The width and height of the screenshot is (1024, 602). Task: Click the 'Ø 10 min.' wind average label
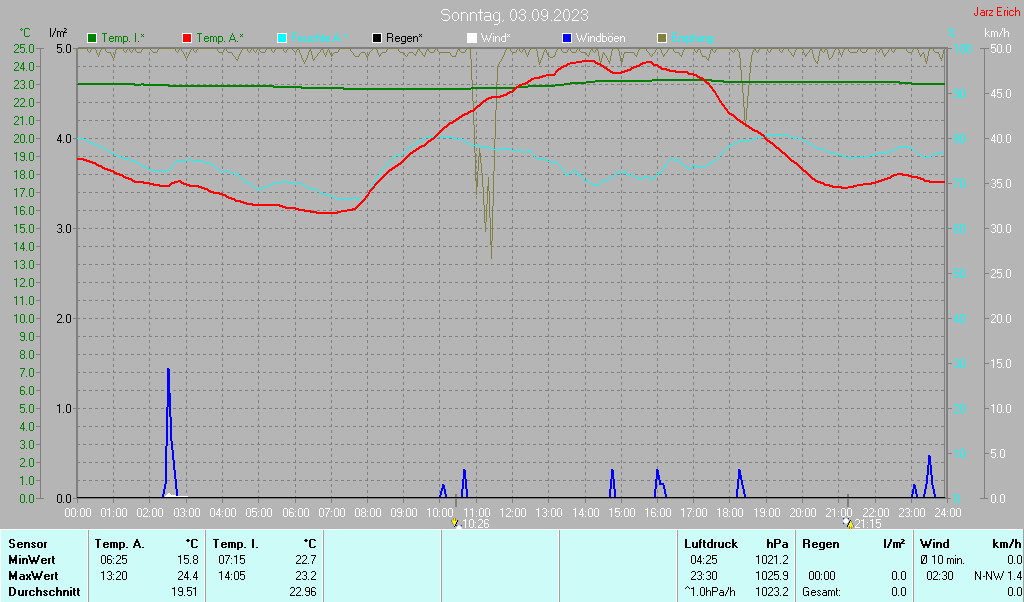(x=942, y=560)
